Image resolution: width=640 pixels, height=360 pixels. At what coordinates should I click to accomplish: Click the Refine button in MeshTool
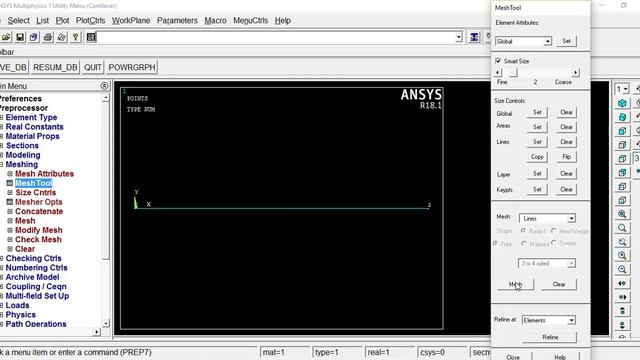pyautogui.click(x=550, y=337)
